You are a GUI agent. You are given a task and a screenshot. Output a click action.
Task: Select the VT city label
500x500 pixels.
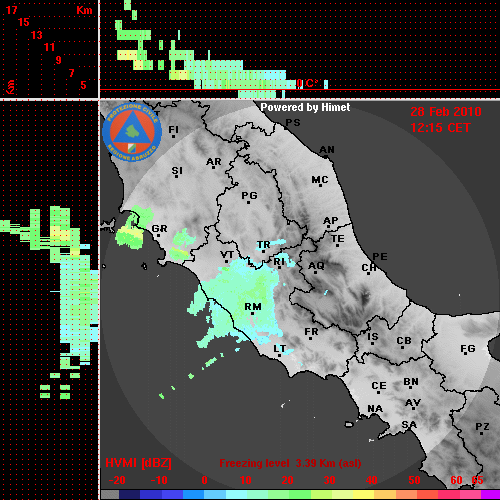(227, 255)
